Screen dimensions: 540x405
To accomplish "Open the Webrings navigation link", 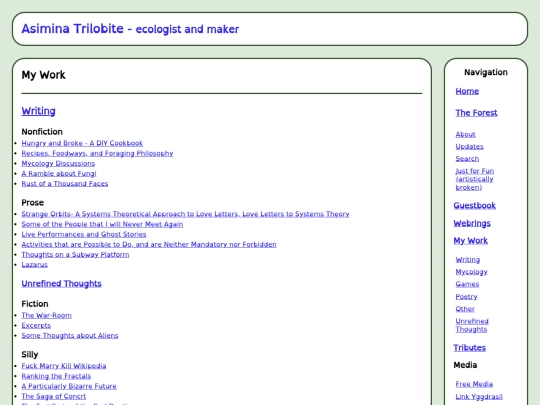I will pyautogui.click(x=472, y=223).
